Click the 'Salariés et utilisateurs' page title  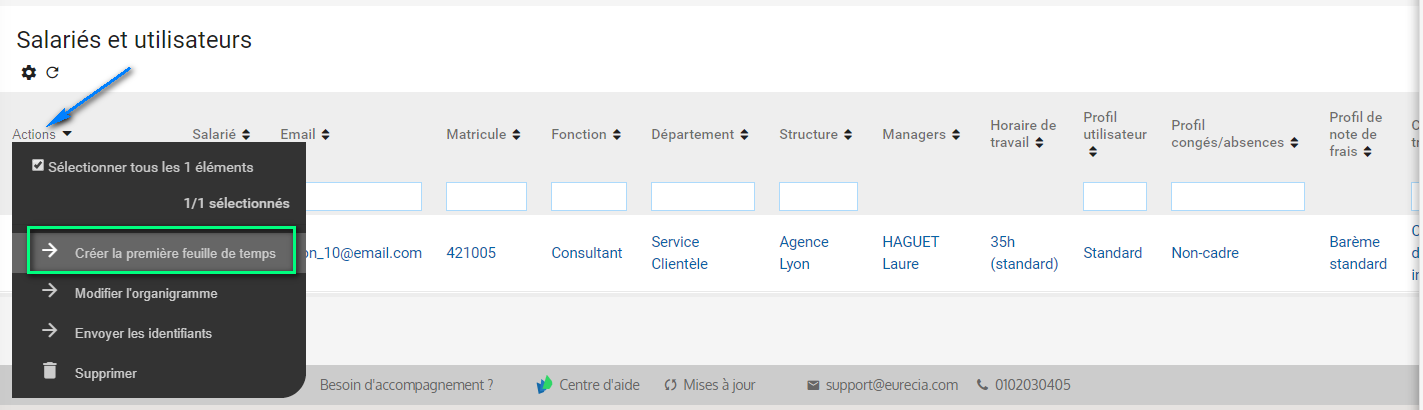coord(134,40)
